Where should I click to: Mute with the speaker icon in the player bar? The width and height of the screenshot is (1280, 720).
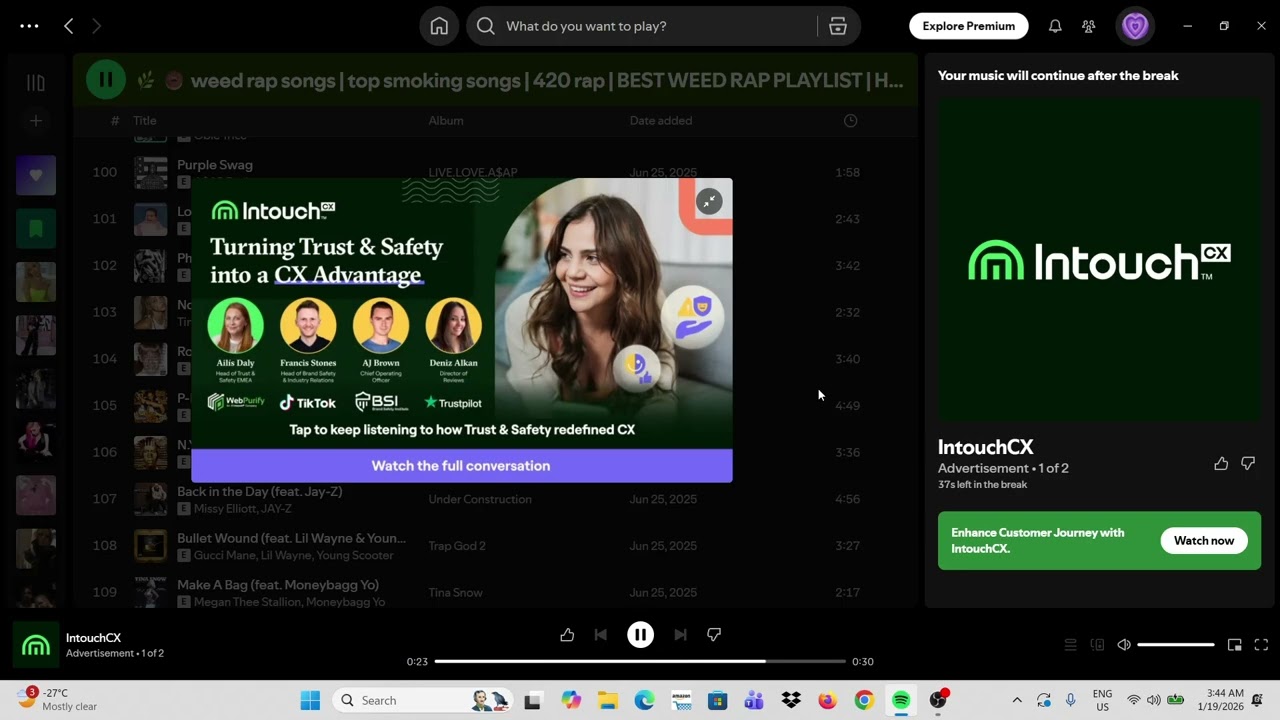coord(1124,645)
